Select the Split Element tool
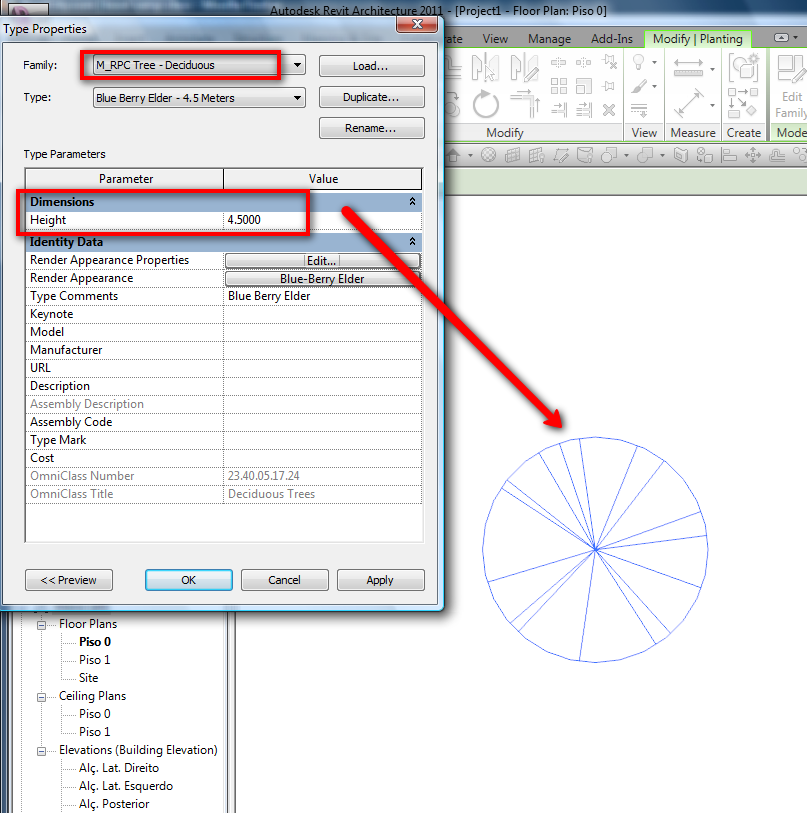807x813 pixels. pyautogui.click(x=558, y=63)
